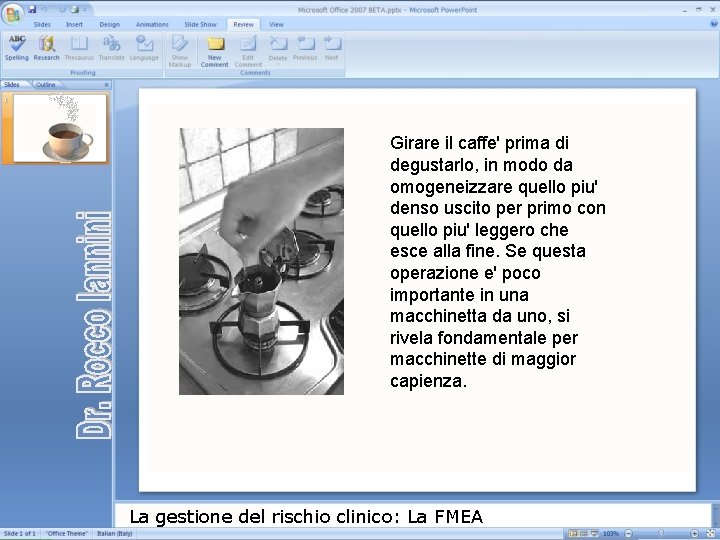
Task: Close the slides/outline pane
Action: tap(107, 84)
